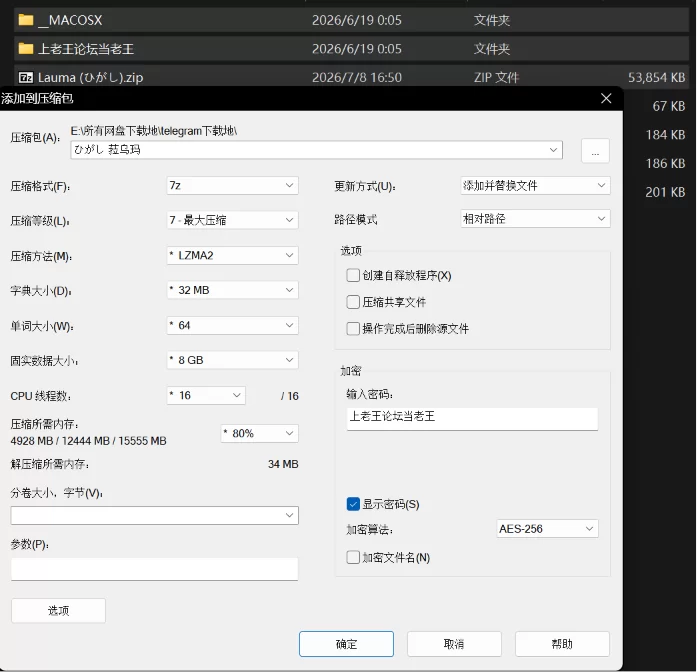Image resolution: width=697 pixels, height=672 pixels.
Task: Click the 186 KB size entry
Action: tap(665, 164)
